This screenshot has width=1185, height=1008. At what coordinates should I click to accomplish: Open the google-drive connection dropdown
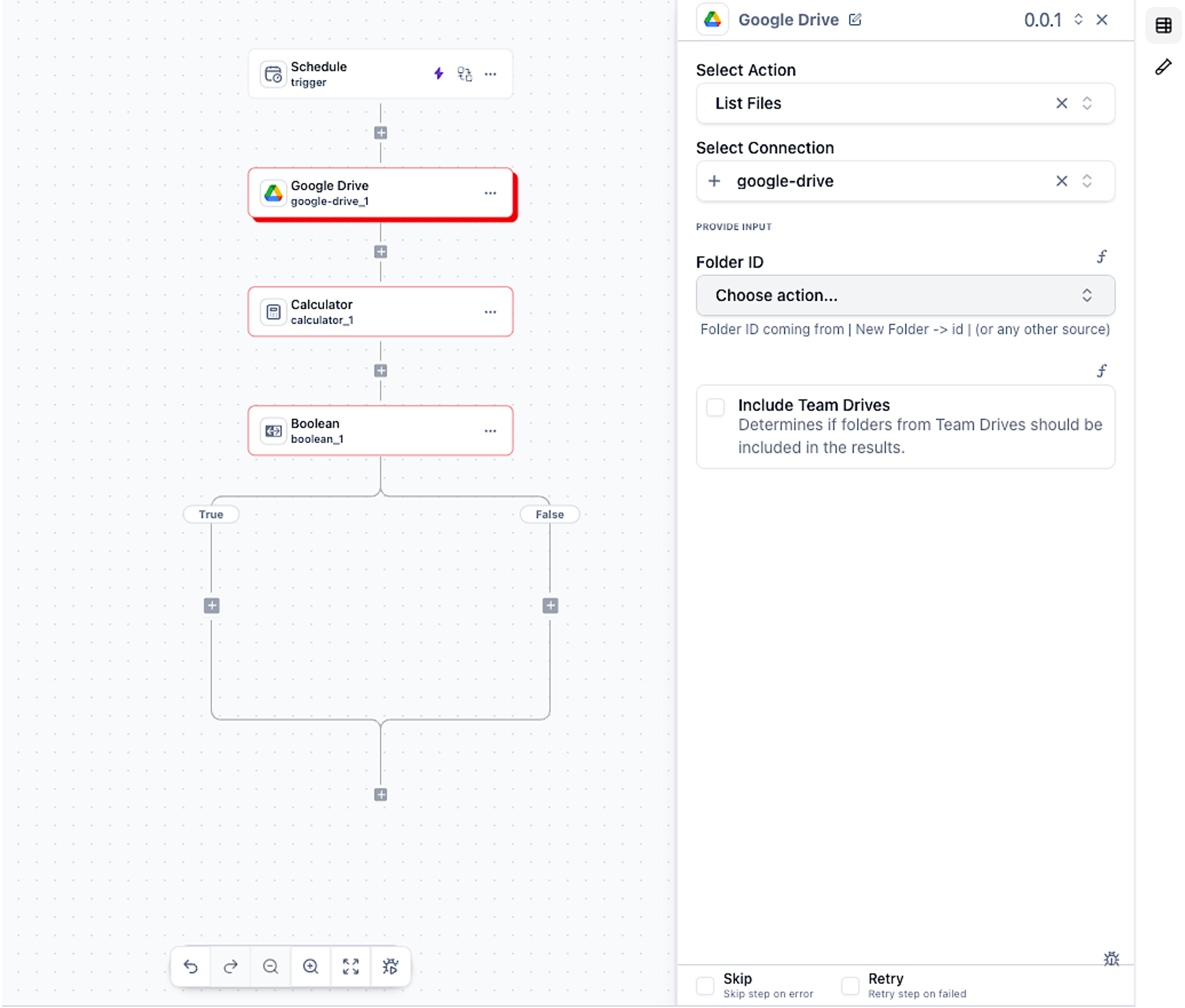click(1086, 181)
